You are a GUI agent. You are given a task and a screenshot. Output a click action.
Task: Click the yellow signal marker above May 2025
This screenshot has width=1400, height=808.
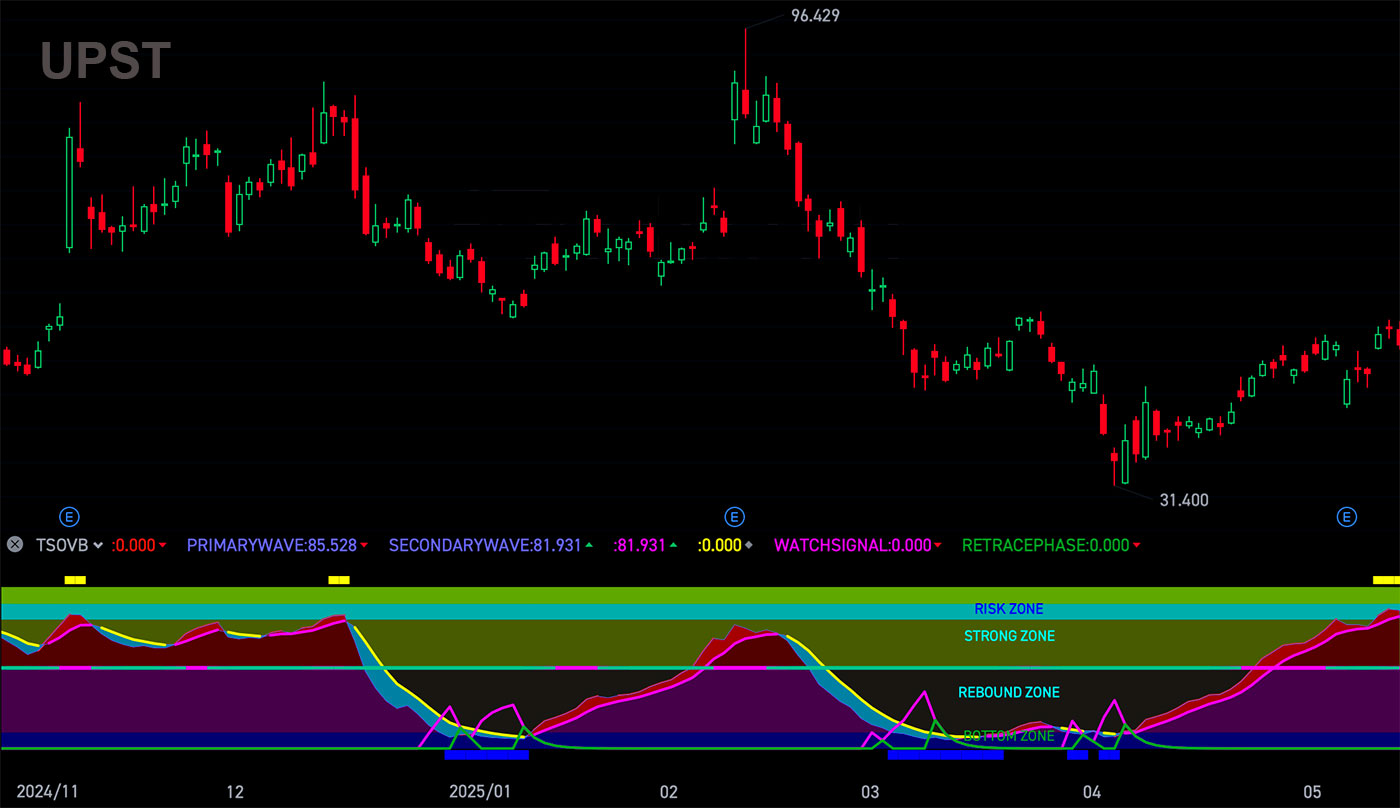click(1386, 580)
